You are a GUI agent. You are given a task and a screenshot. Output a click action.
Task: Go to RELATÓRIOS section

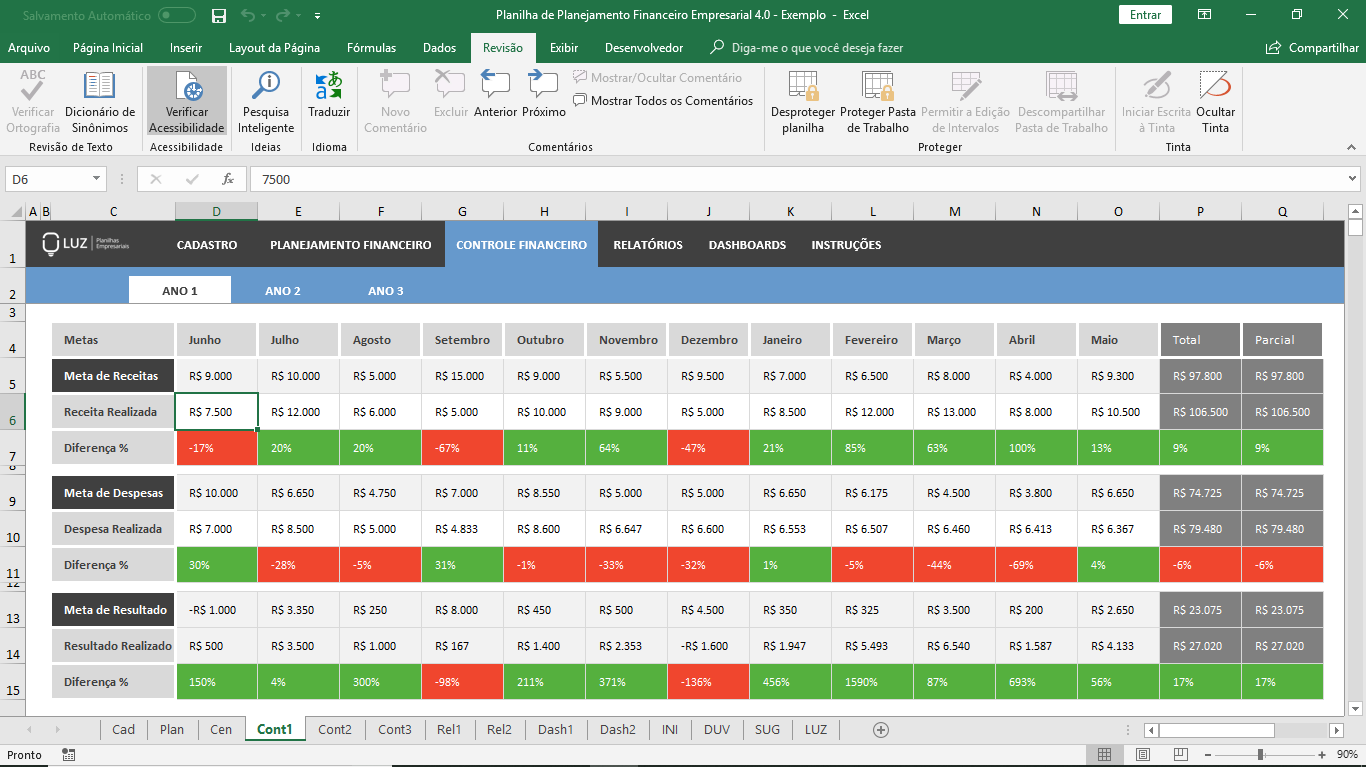coord(648,245)
